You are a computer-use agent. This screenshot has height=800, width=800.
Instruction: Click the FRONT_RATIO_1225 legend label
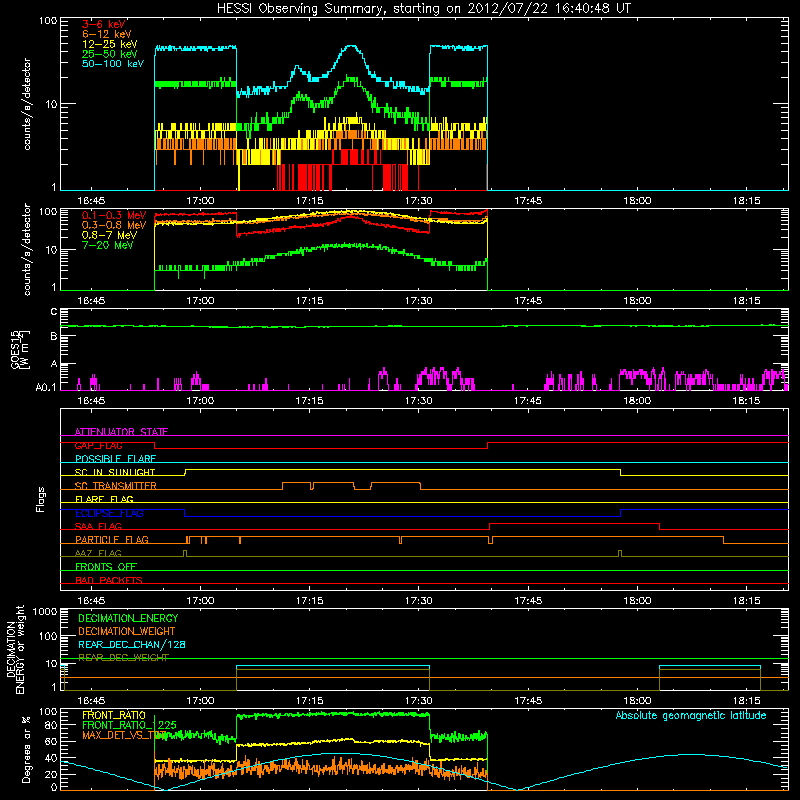tap(129, 725)
